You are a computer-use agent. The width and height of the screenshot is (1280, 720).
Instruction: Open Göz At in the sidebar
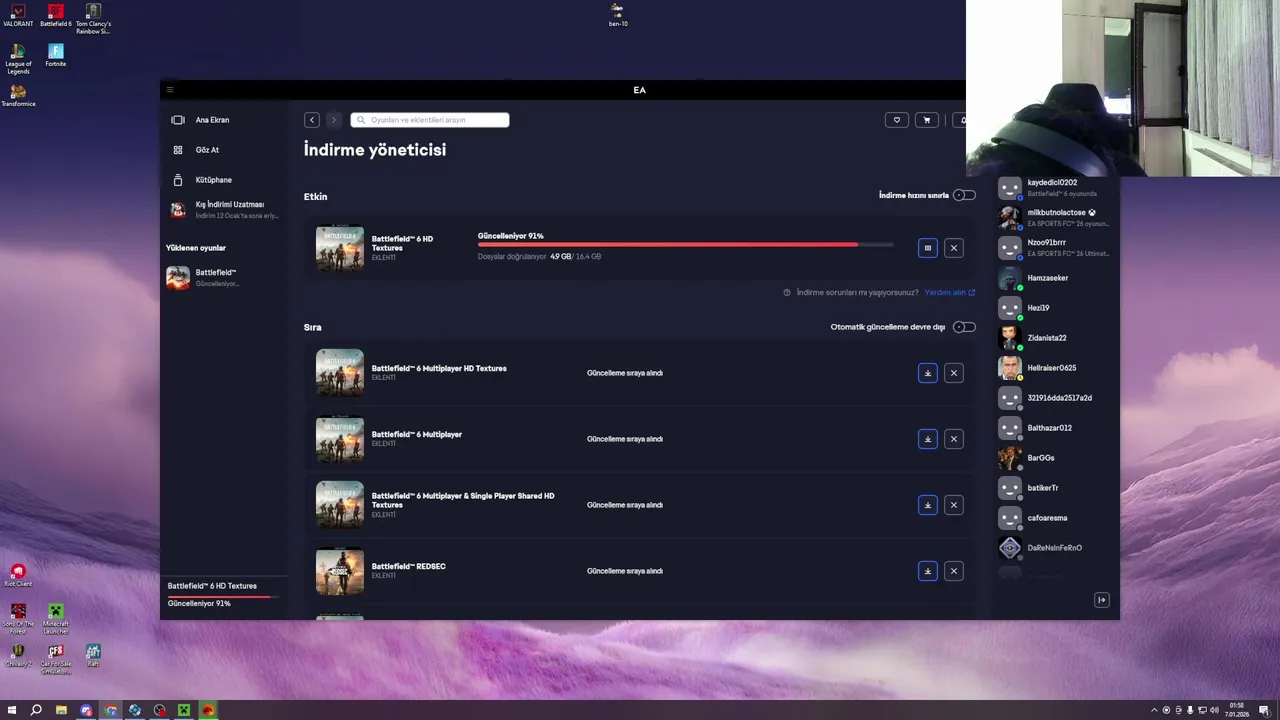click(x=207, y=150)
